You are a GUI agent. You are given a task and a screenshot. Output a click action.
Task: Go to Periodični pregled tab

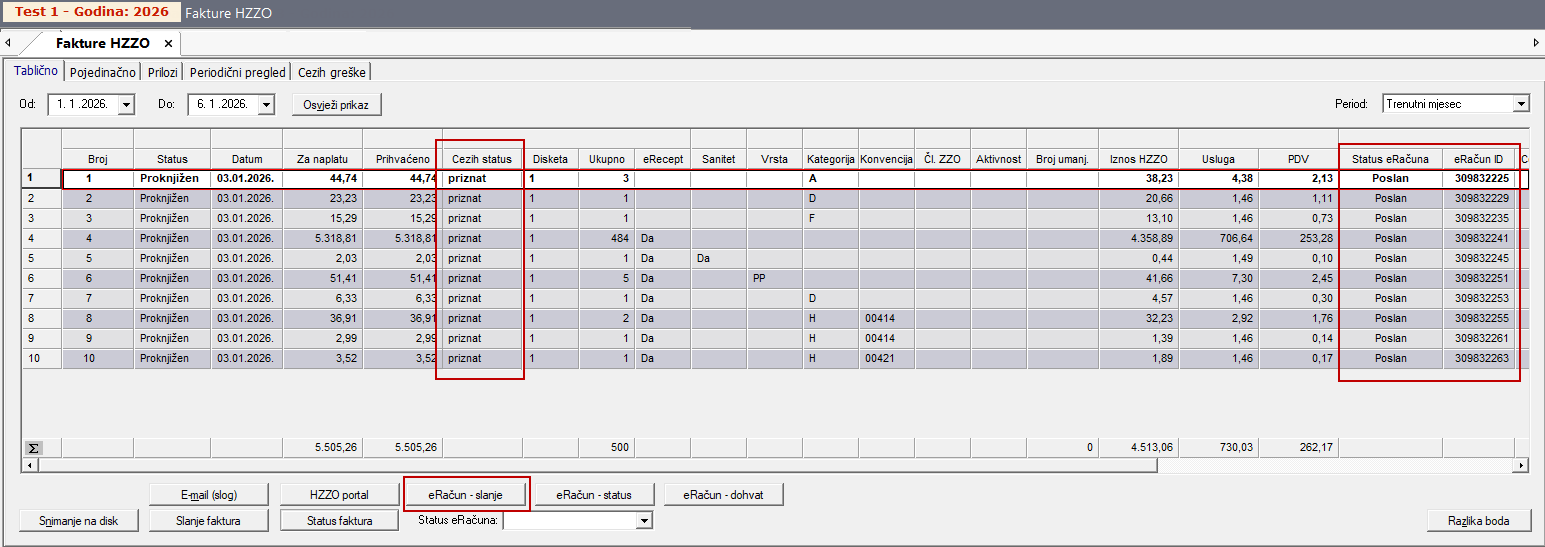(x=237, y=72)
